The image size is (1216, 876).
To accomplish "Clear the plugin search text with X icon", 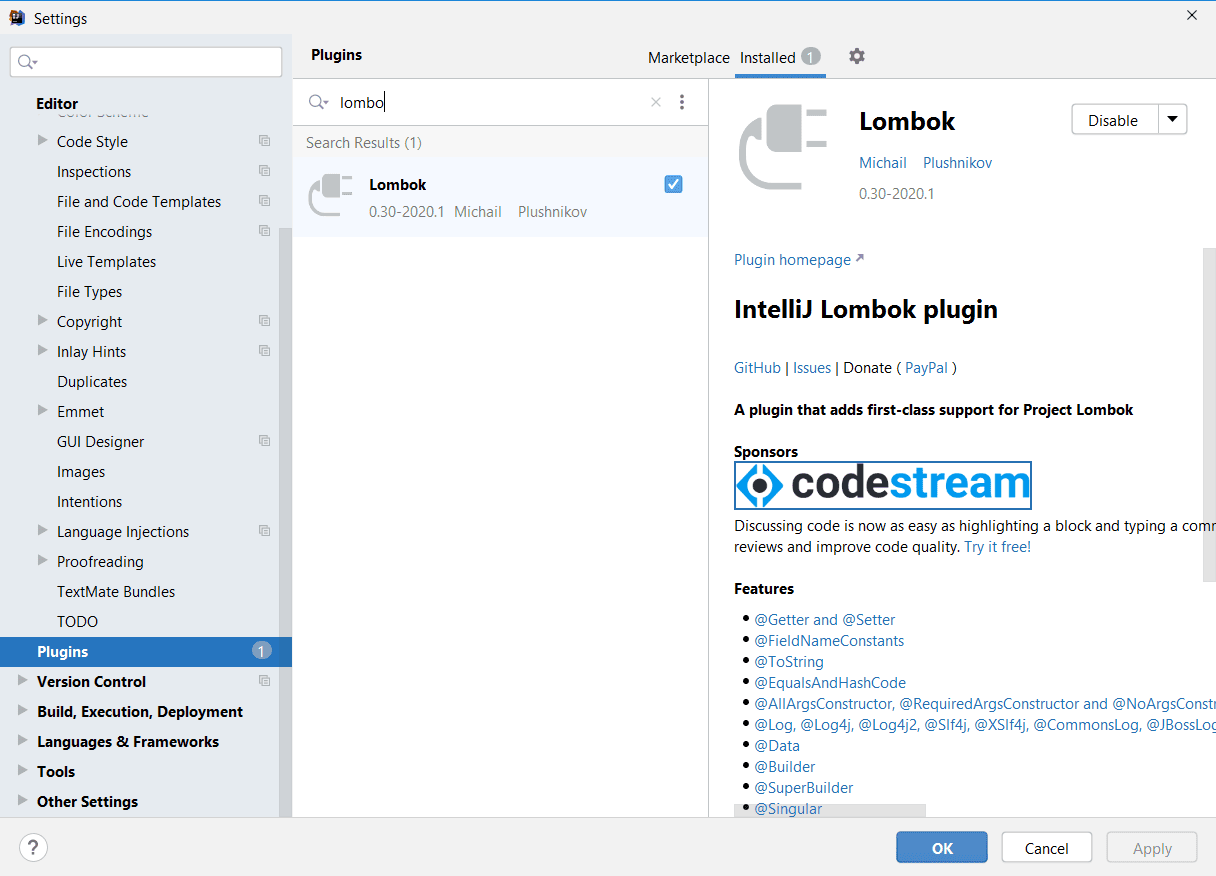I will pos(656,102).
